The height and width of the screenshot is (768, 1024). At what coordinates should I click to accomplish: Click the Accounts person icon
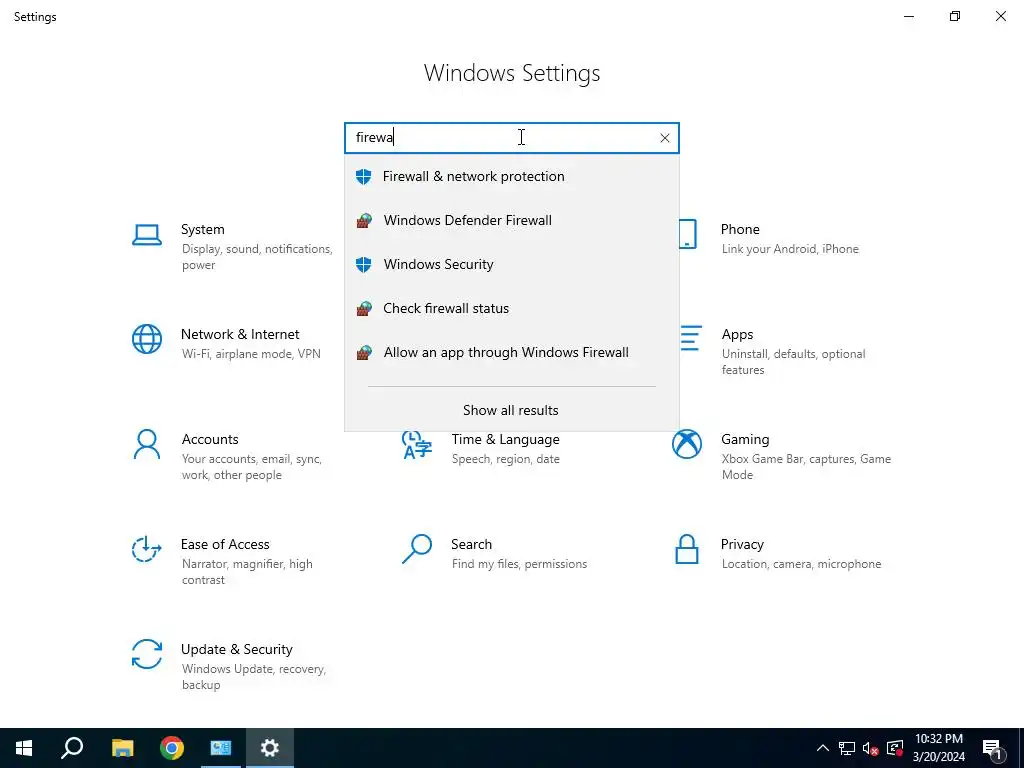[x=146, y=445]
